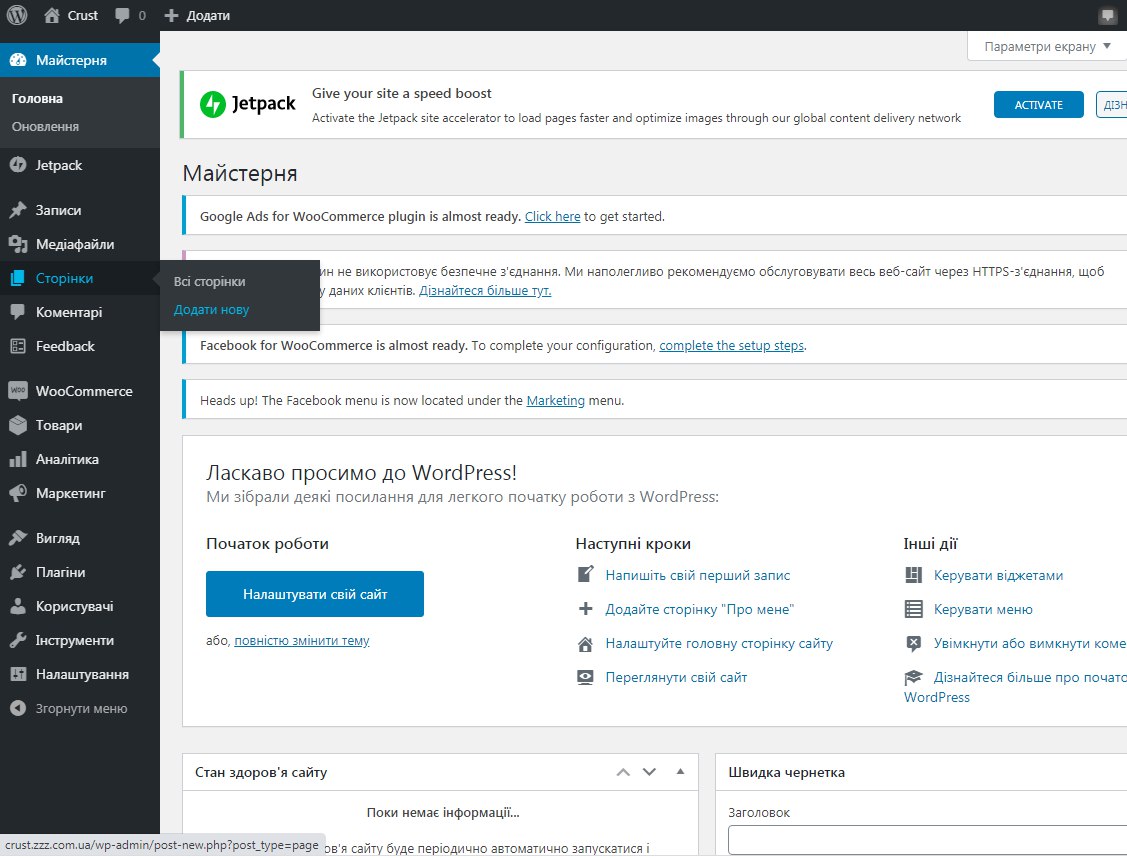
Task: Open the Marketing menu link
Action: pyautogui.click(x=556, y=400)
